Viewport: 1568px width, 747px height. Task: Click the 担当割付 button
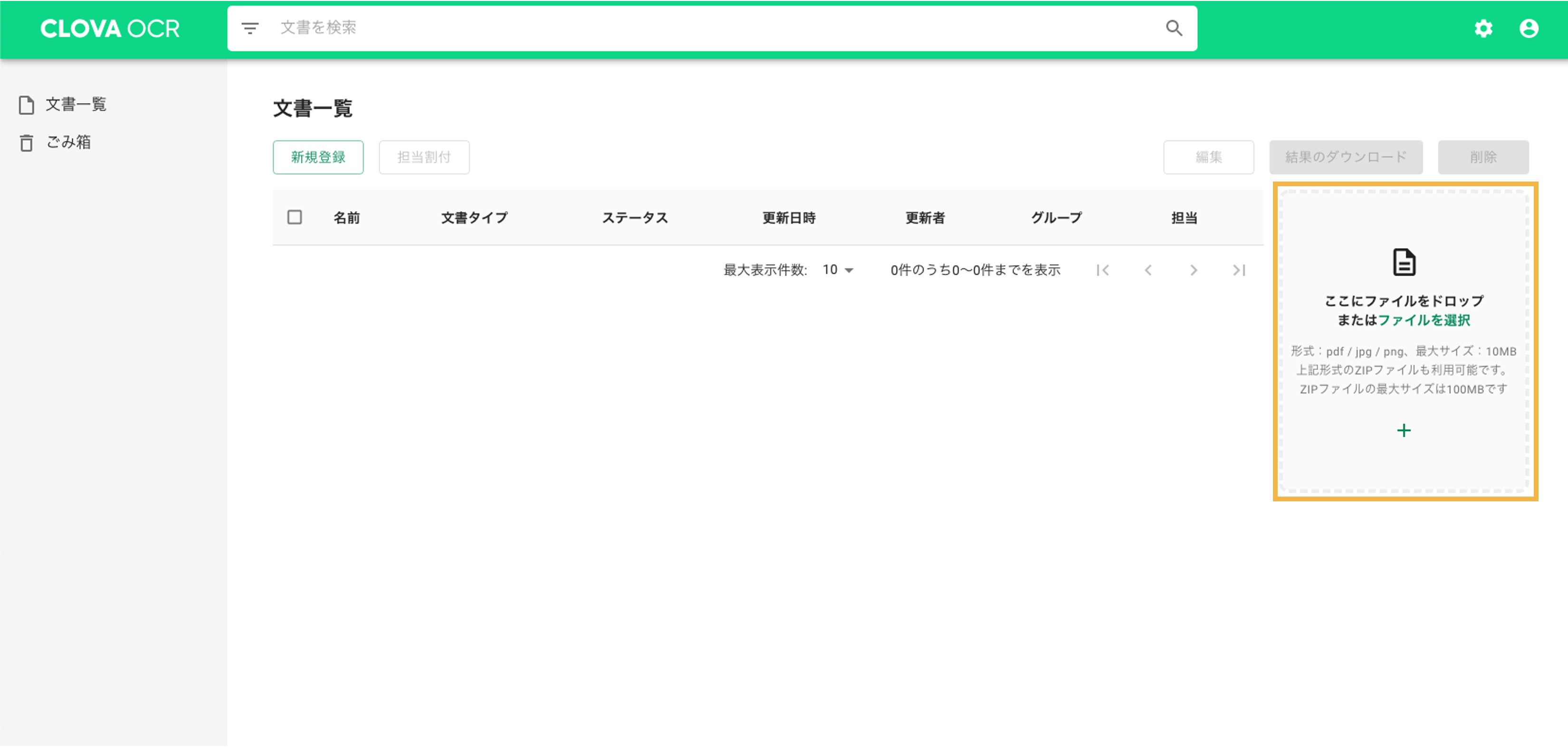[424, 158]
